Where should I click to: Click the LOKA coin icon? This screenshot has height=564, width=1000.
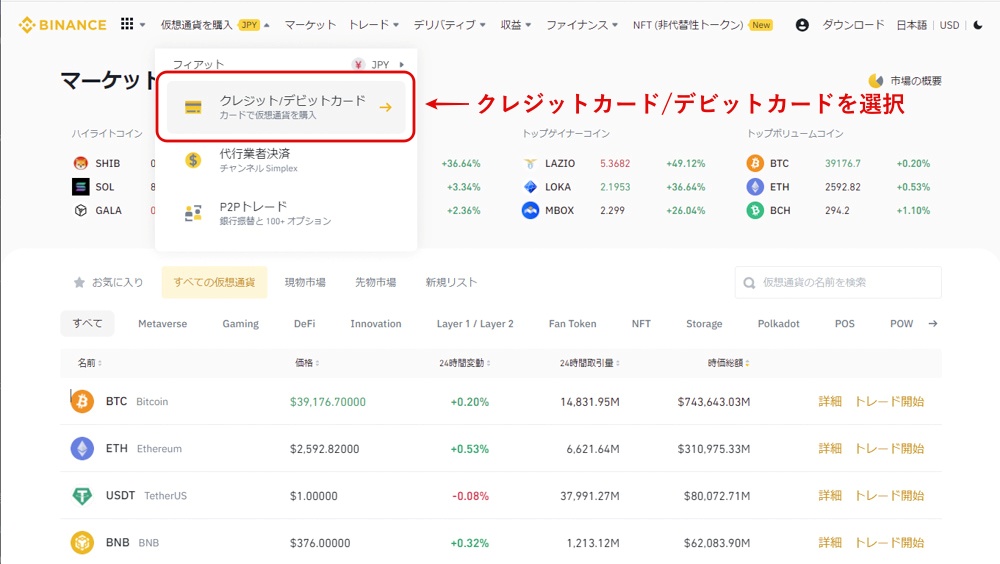(x=530, y=187)
